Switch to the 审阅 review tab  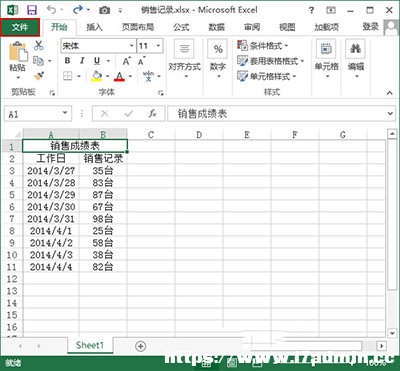click(x=252, y=27)
